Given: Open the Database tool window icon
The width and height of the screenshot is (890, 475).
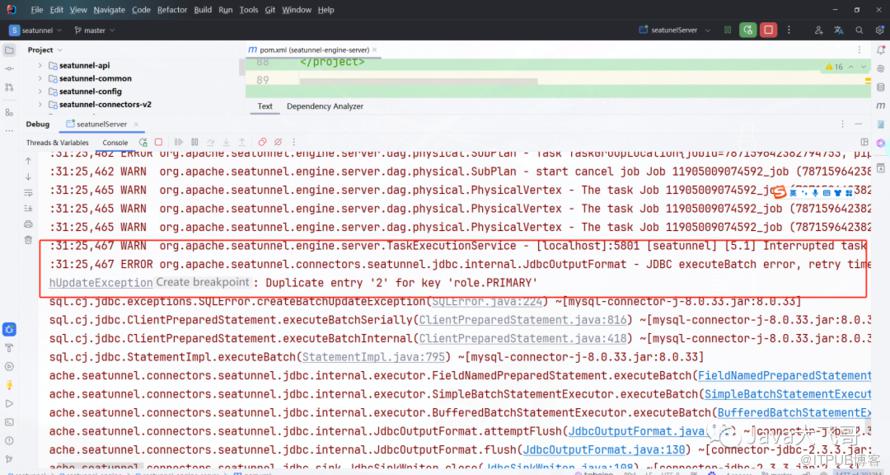Looking at the screenshot, I should [x=880, y=87].
